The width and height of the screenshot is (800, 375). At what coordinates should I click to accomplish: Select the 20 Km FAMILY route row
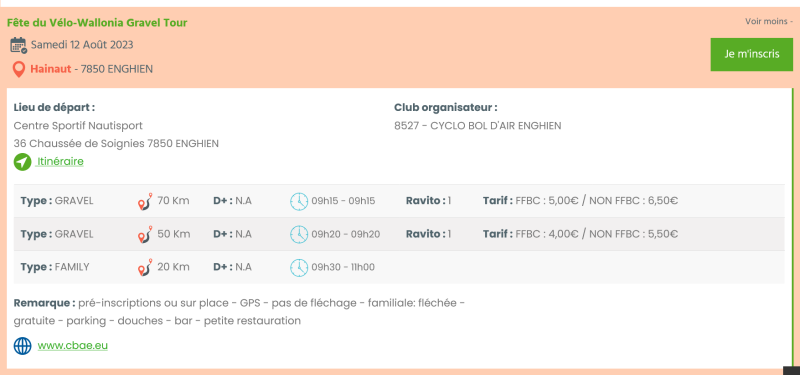click(x=399, y=267)
